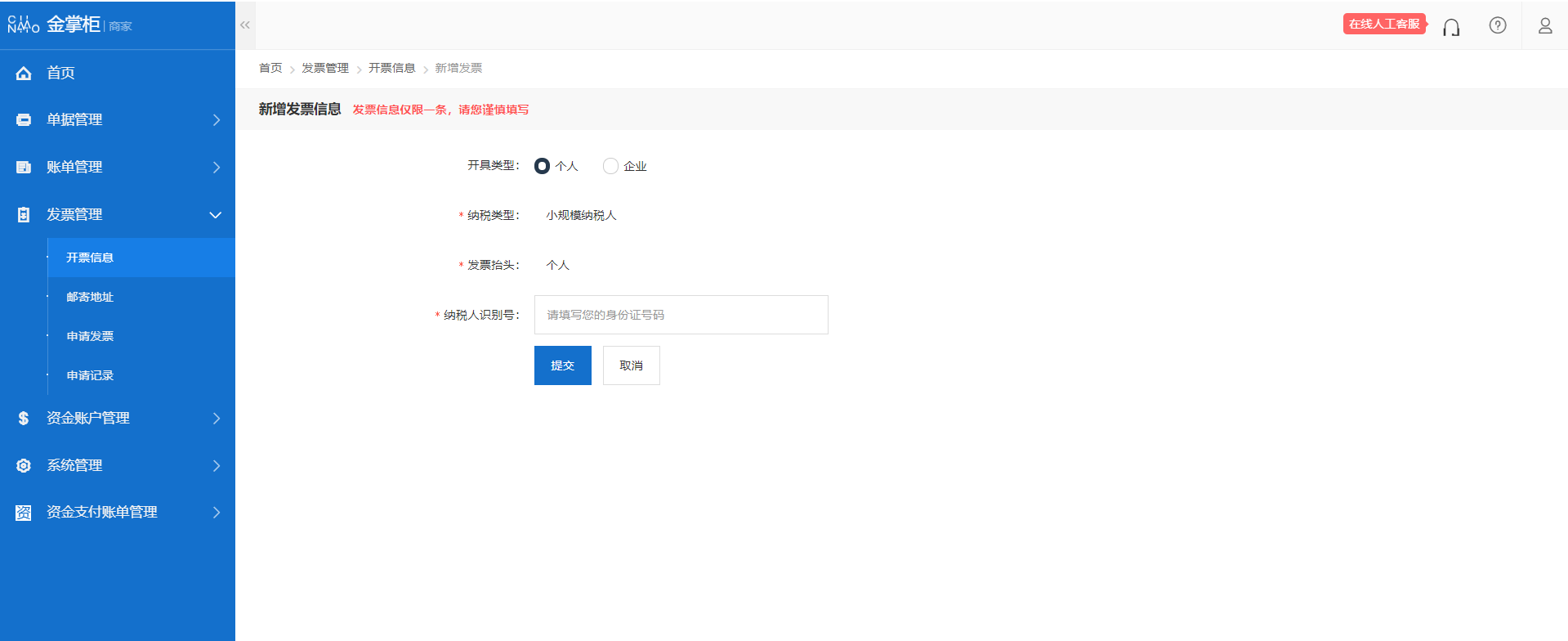Viewport: 1568px width, 641px height.
Task: Click the red 在线人工客服 badge
Action: pyautogui.click(x=1385, y=24)
